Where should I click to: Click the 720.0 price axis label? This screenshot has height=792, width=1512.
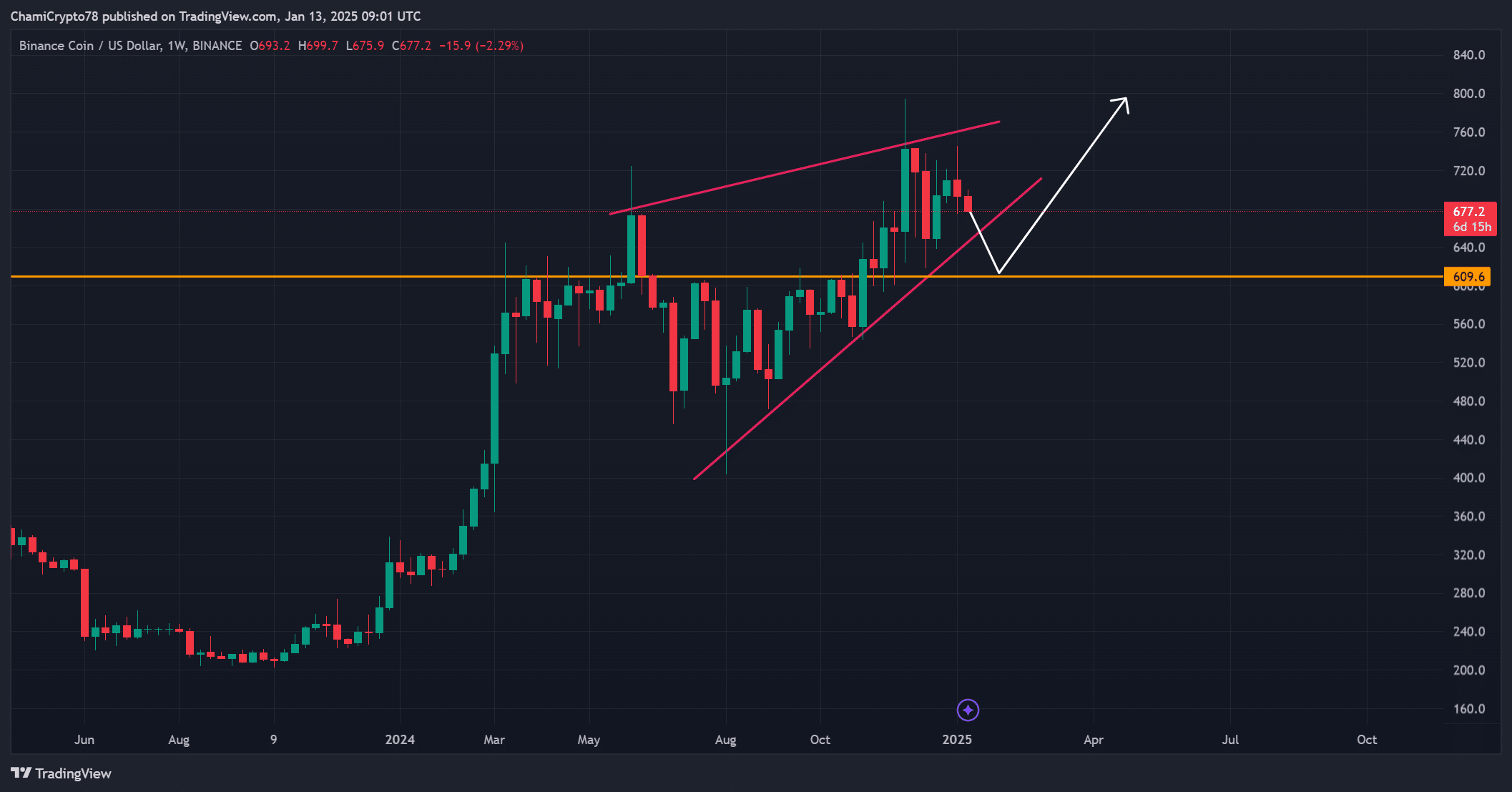[1469, 171]
